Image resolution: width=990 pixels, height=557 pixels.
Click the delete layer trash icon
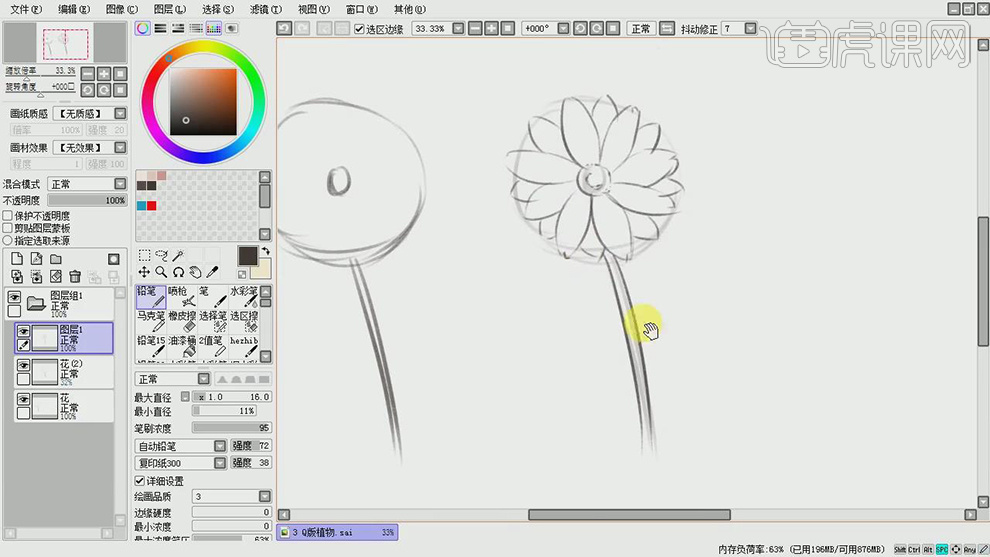point(75,277)
